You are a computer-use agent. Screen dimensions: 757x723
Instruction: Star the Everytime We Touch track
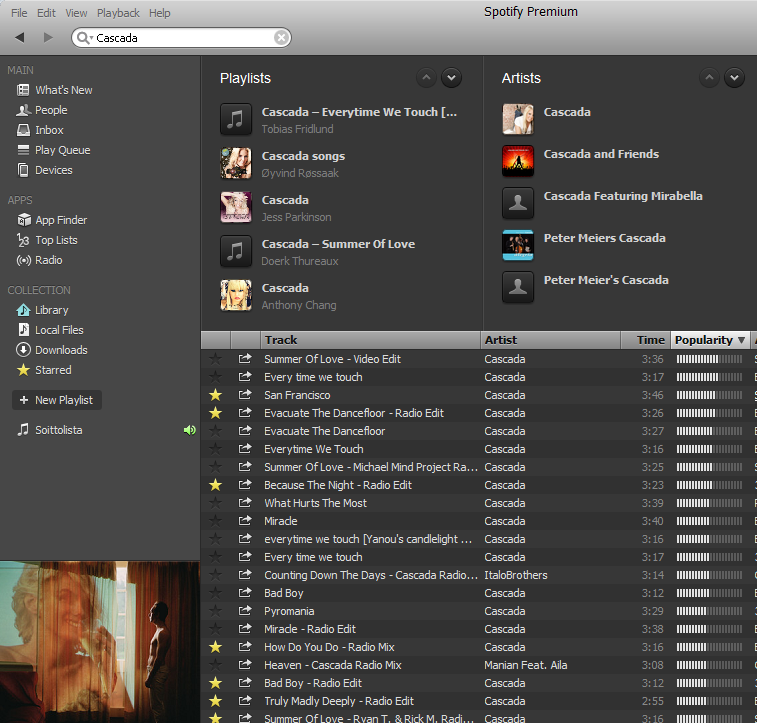215,449
